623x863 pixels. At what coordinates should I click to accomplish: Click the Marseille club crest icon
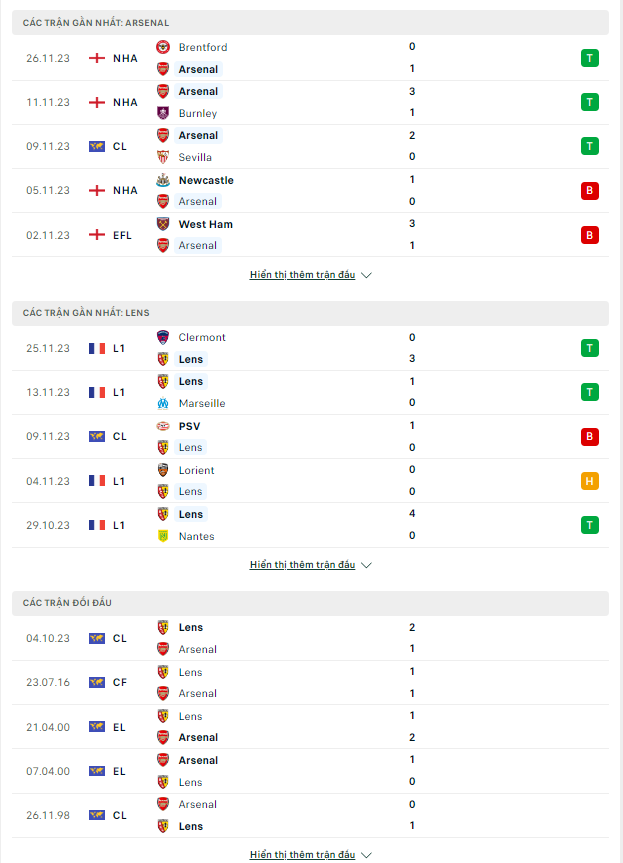(163, 403)
